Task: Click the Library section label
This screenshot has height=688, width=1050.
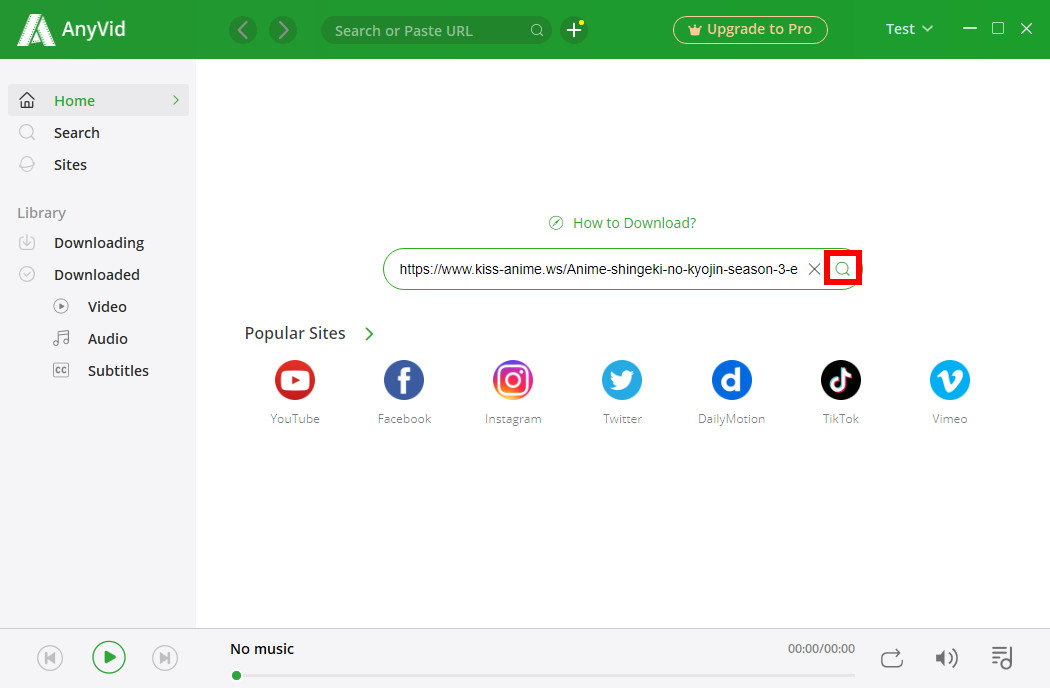Action: coord(42,213)
